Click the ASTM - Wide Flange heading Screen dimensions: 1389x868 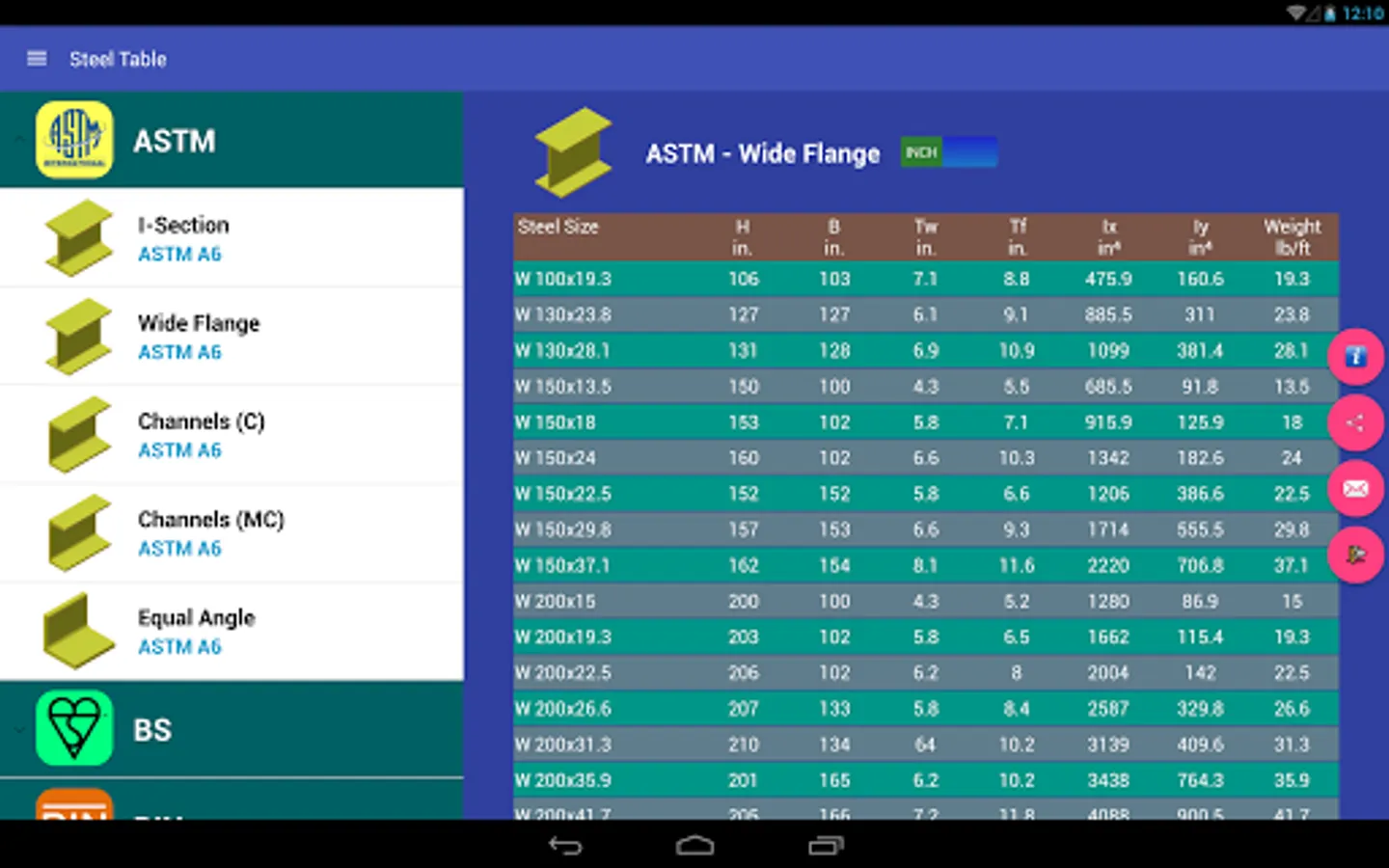(x=762, y=153)
